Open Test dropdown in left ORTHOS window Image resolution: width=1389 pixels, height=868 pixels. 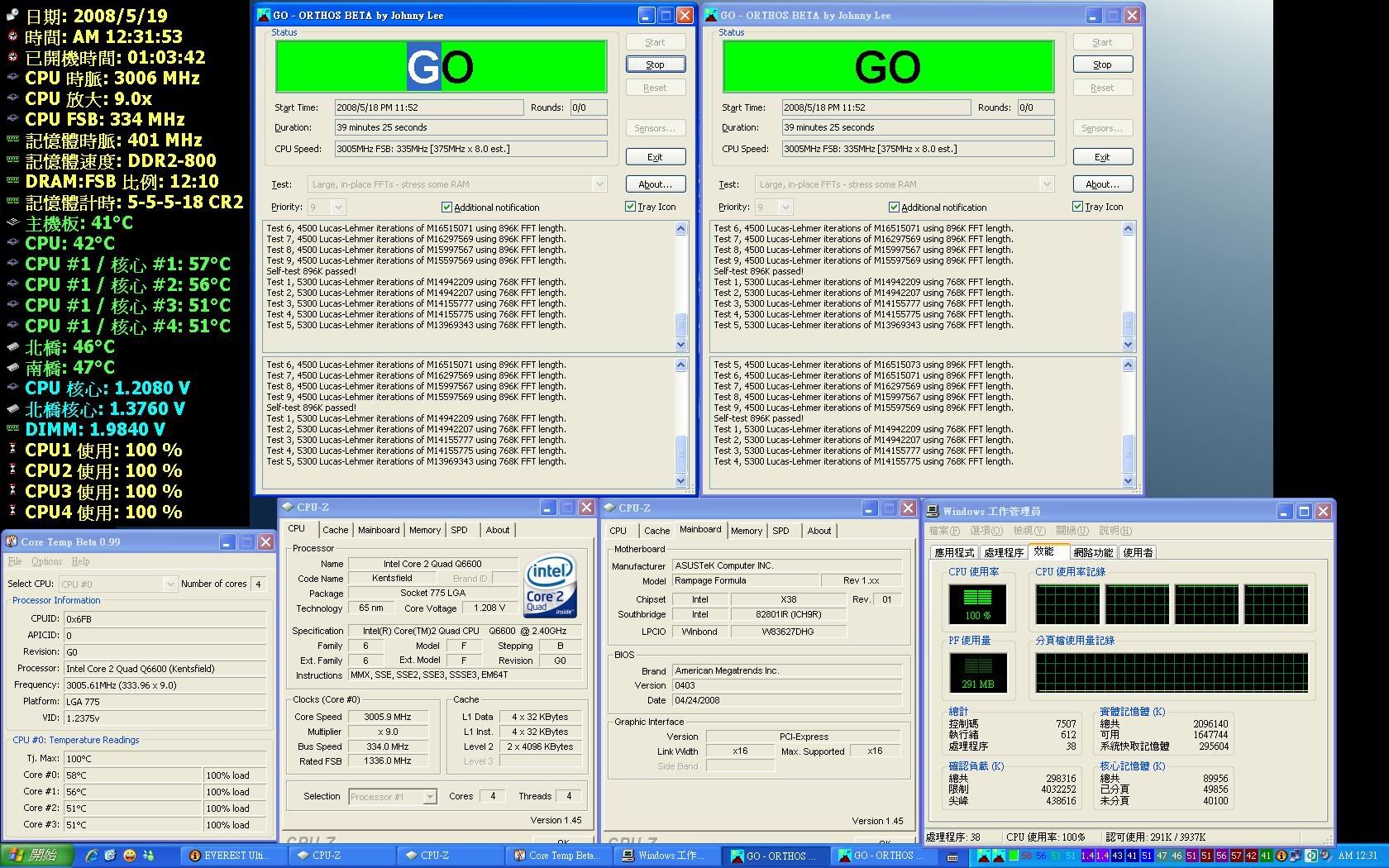(600, 184)
